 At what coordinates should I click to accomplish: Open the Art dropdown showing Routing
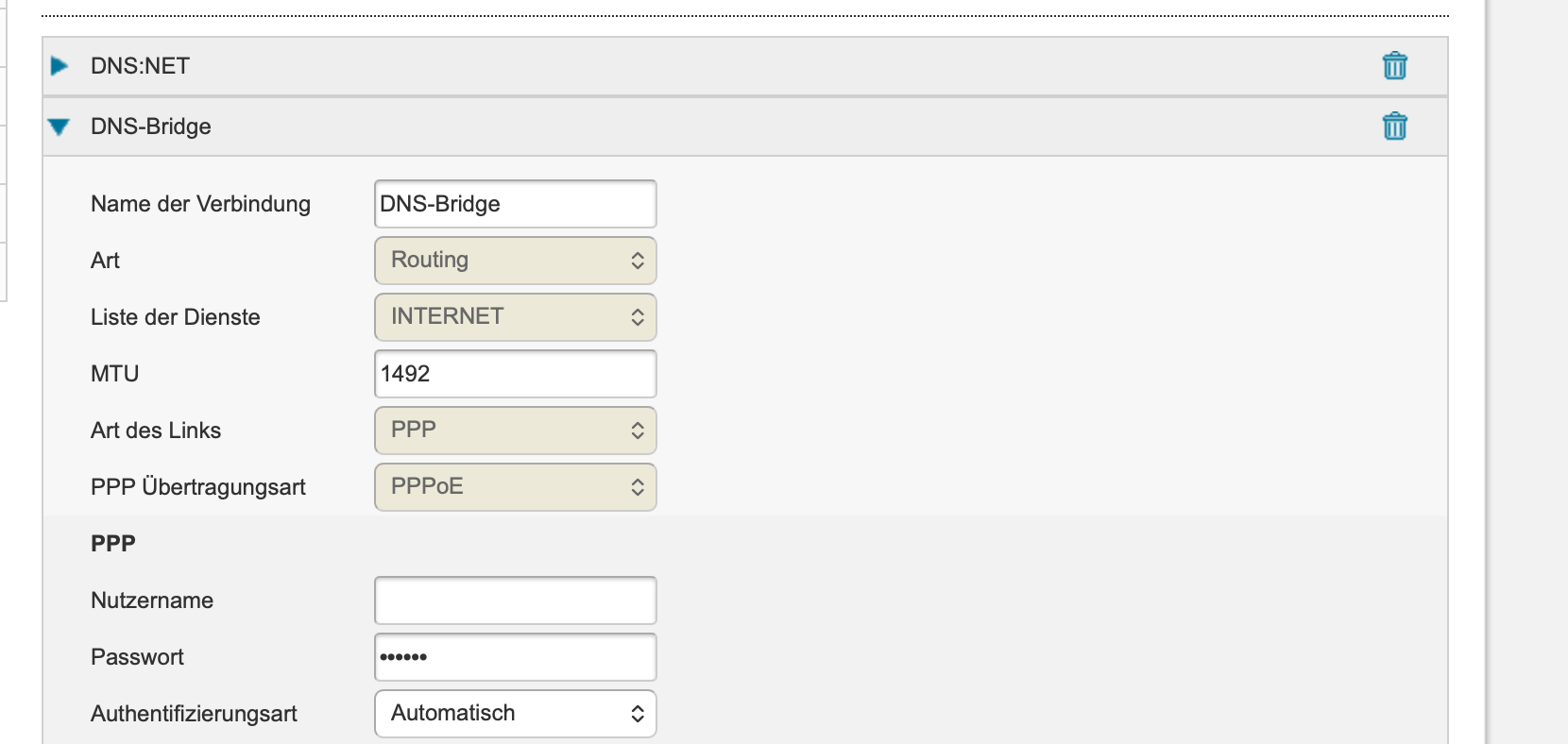pyautogui.click(x=515, y=261)
